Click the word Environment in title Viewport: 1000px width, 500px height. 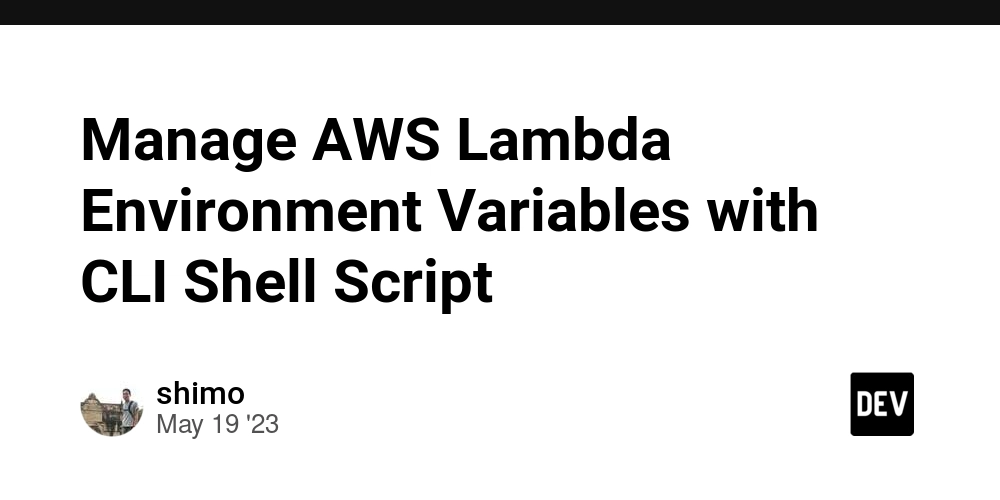click(x=251, y=211)
